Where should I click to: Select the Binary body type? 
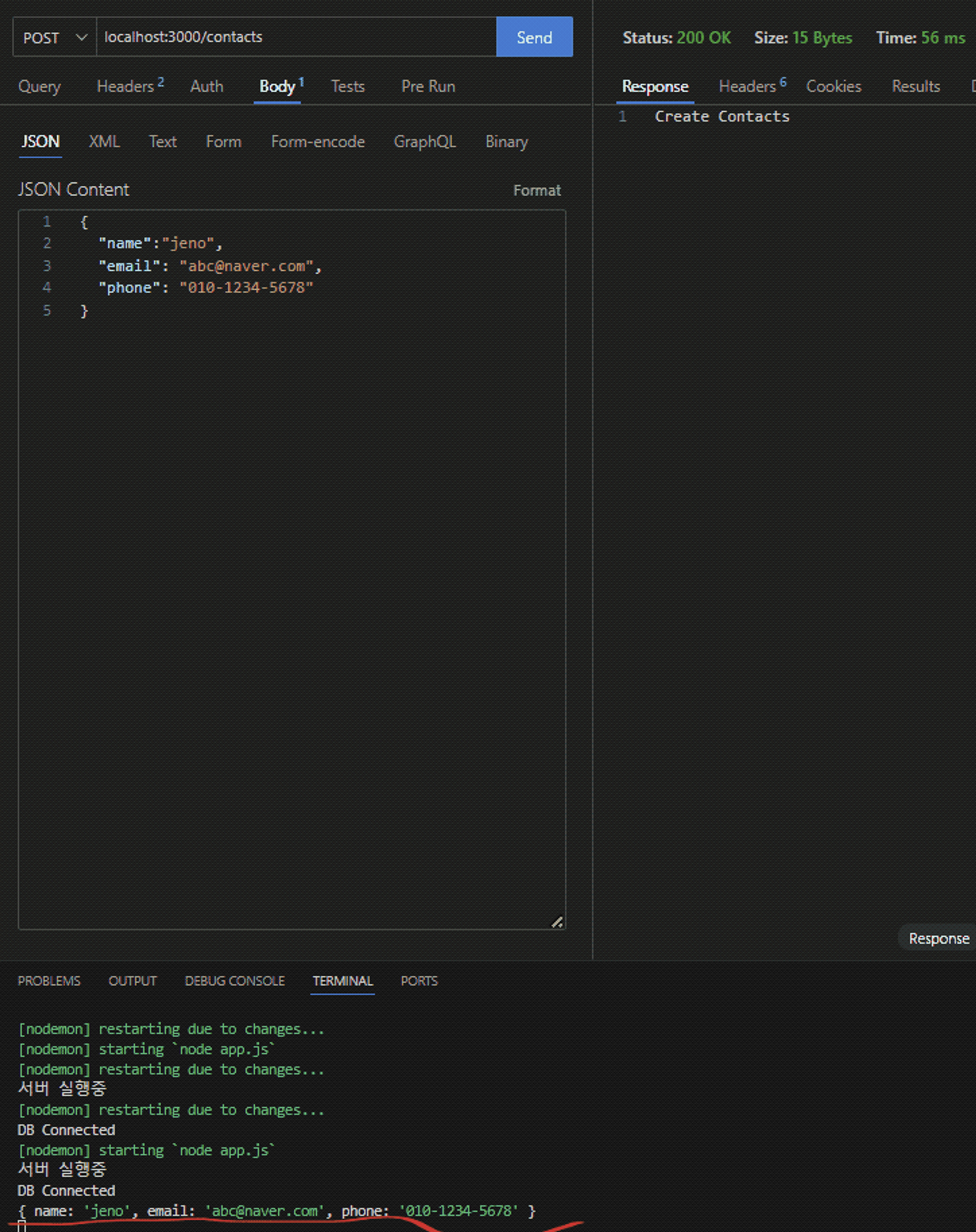point(506,141)
